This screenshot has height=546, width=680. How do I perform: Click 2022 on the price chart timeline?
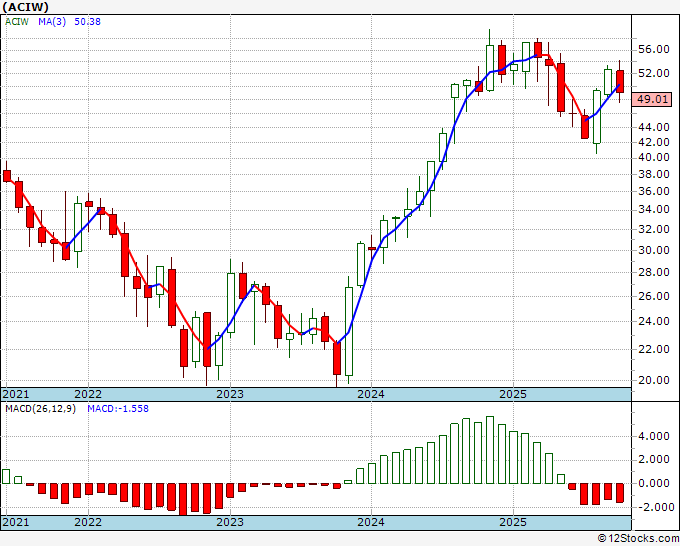[88, 394]
